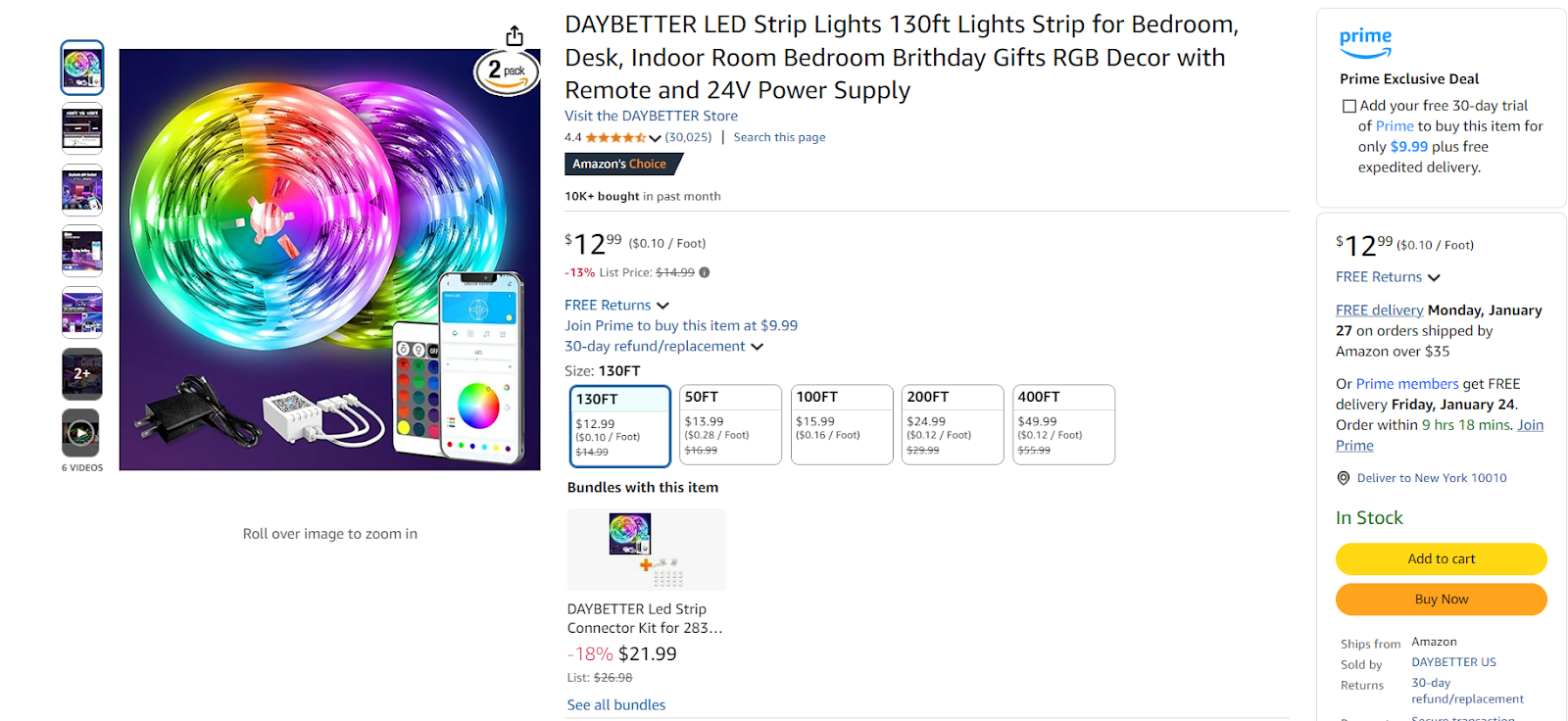Click the See all bundles link
This screenshot has height=721, width=1568.
(x=615, y=703)
